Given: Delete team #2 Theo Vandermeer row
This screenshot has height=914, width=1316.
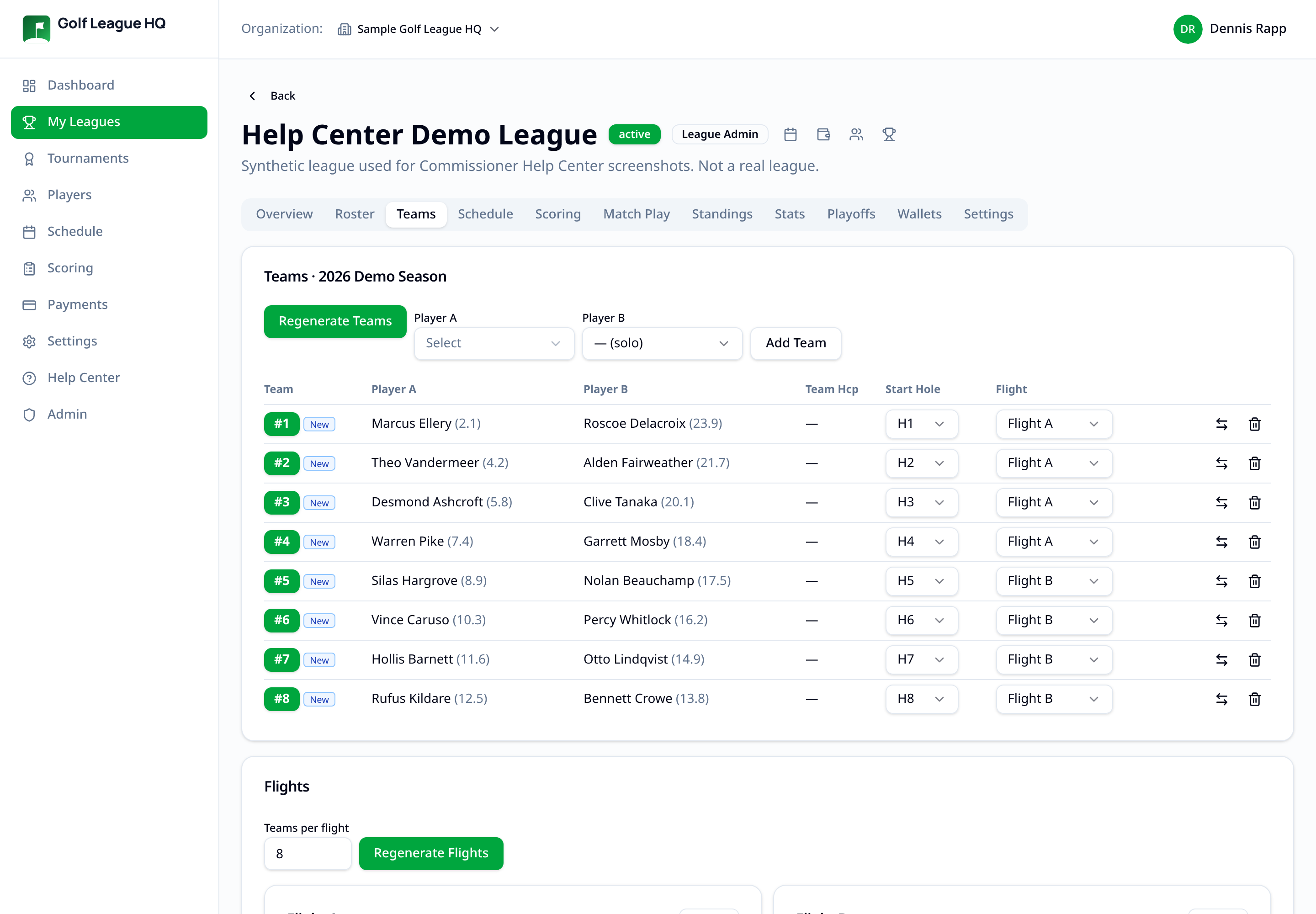Looking at the screenshot, I should point(1254,463).
